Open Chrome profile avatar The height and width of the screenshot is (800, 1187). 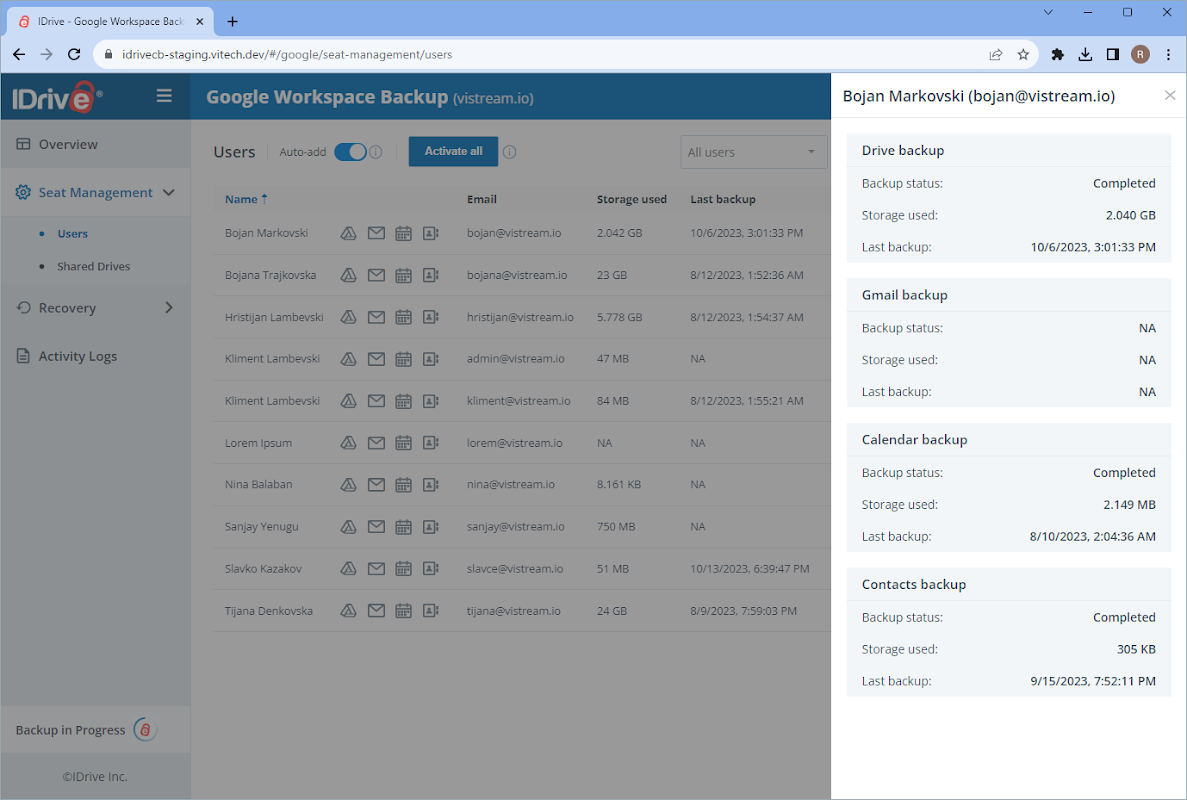coord(1140,54)
